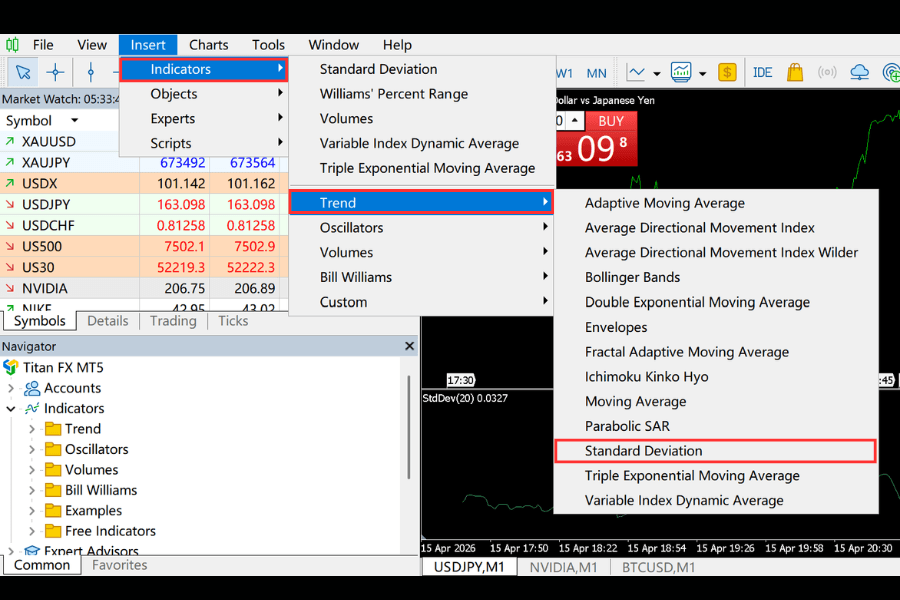Click the Titan FX MT5 shield icon
The height and width of the screenshot is (600, 900).
tap(10, 367)
